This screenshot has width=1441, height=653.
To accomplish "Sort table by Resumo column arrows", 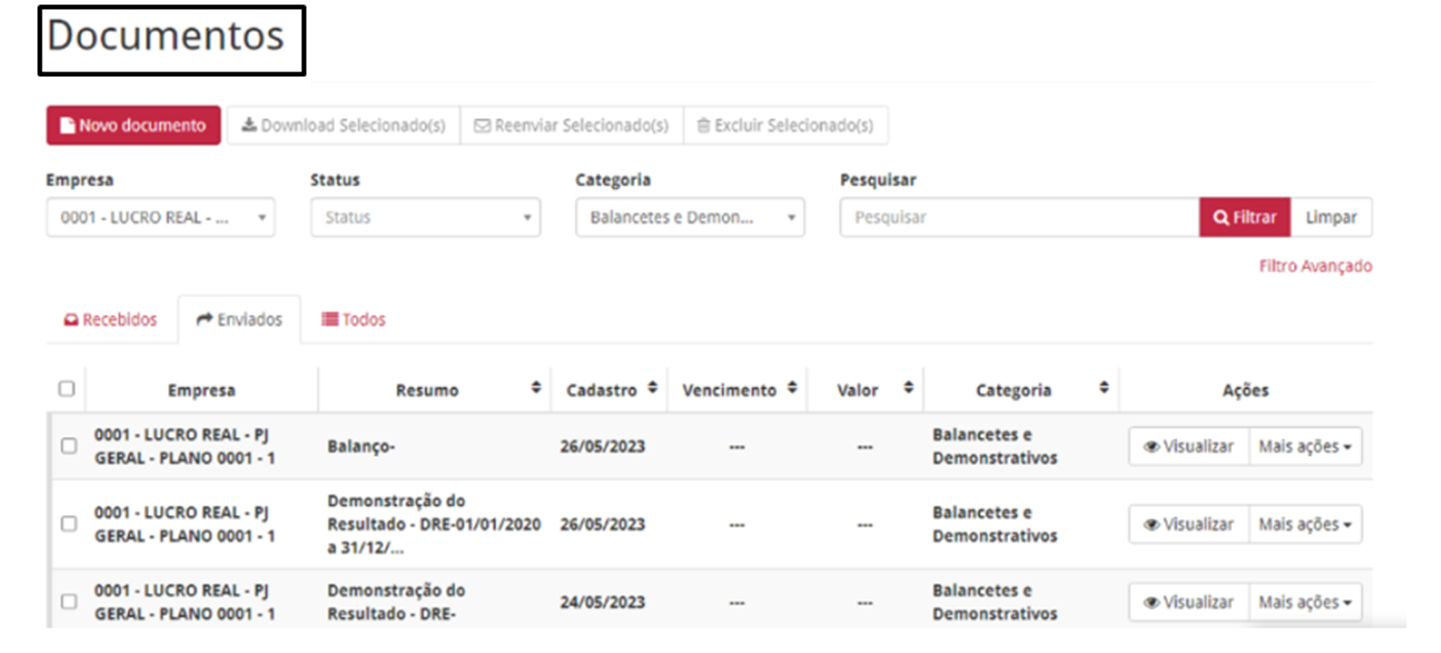I will pyautogui.click(x=536, y=388).
